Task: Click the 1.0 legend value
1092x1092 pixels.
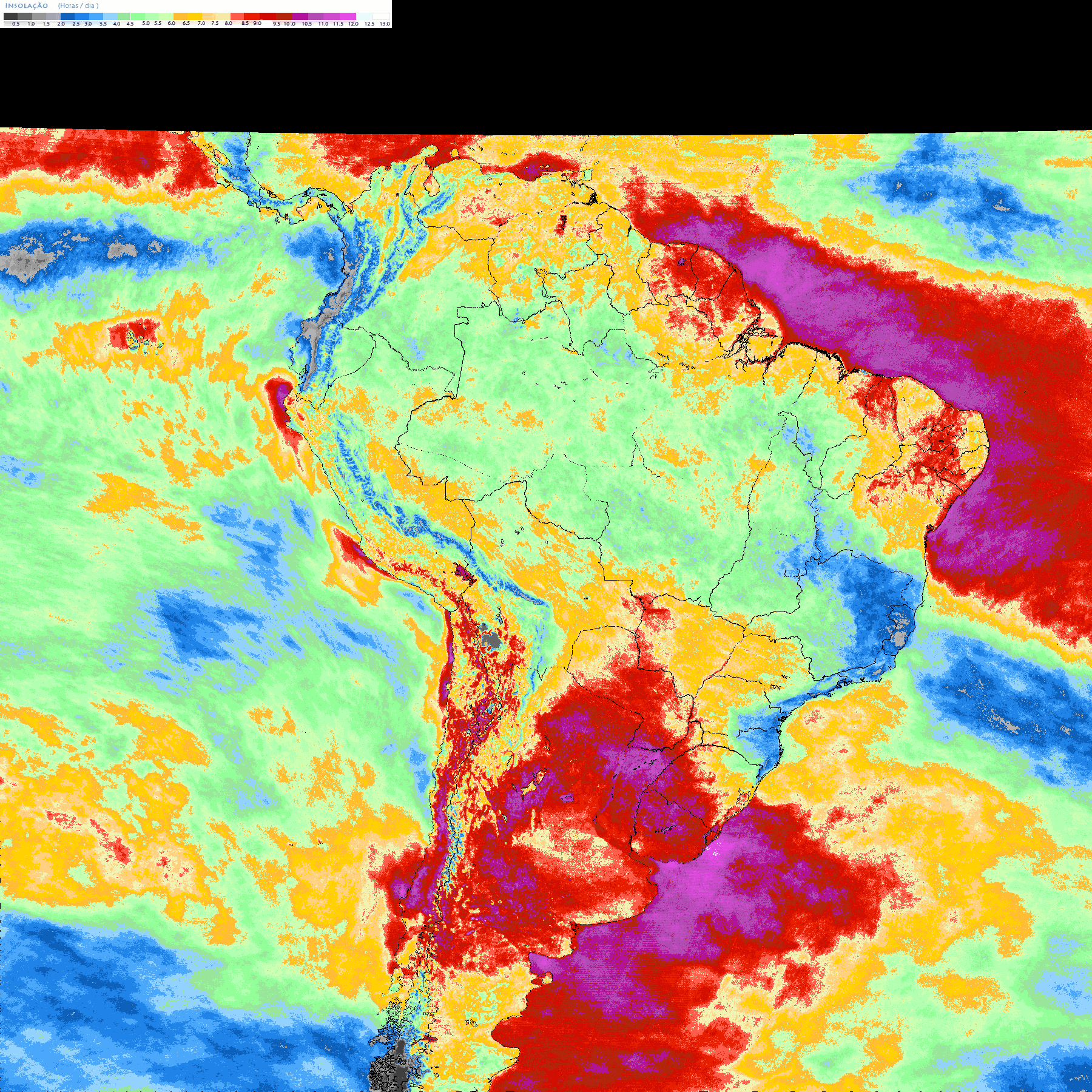Action: 31,24
